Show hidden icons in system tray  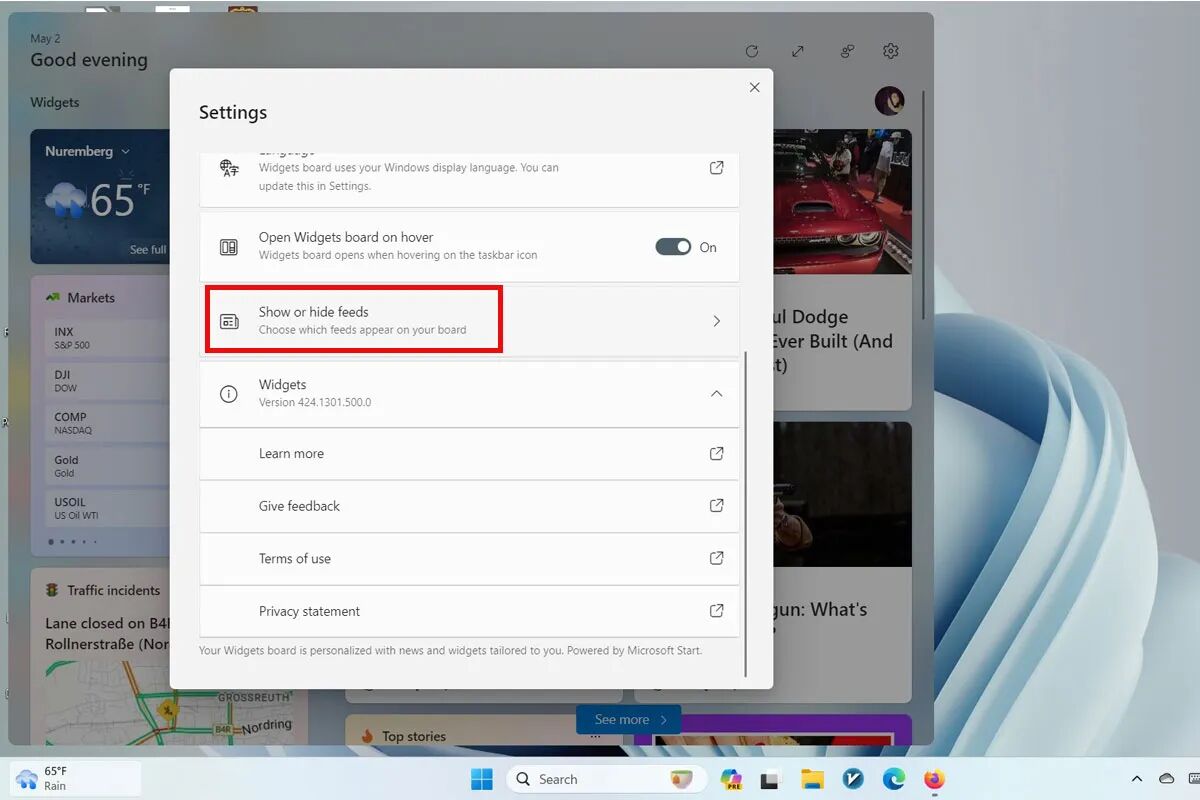[x=1136, y=779]
